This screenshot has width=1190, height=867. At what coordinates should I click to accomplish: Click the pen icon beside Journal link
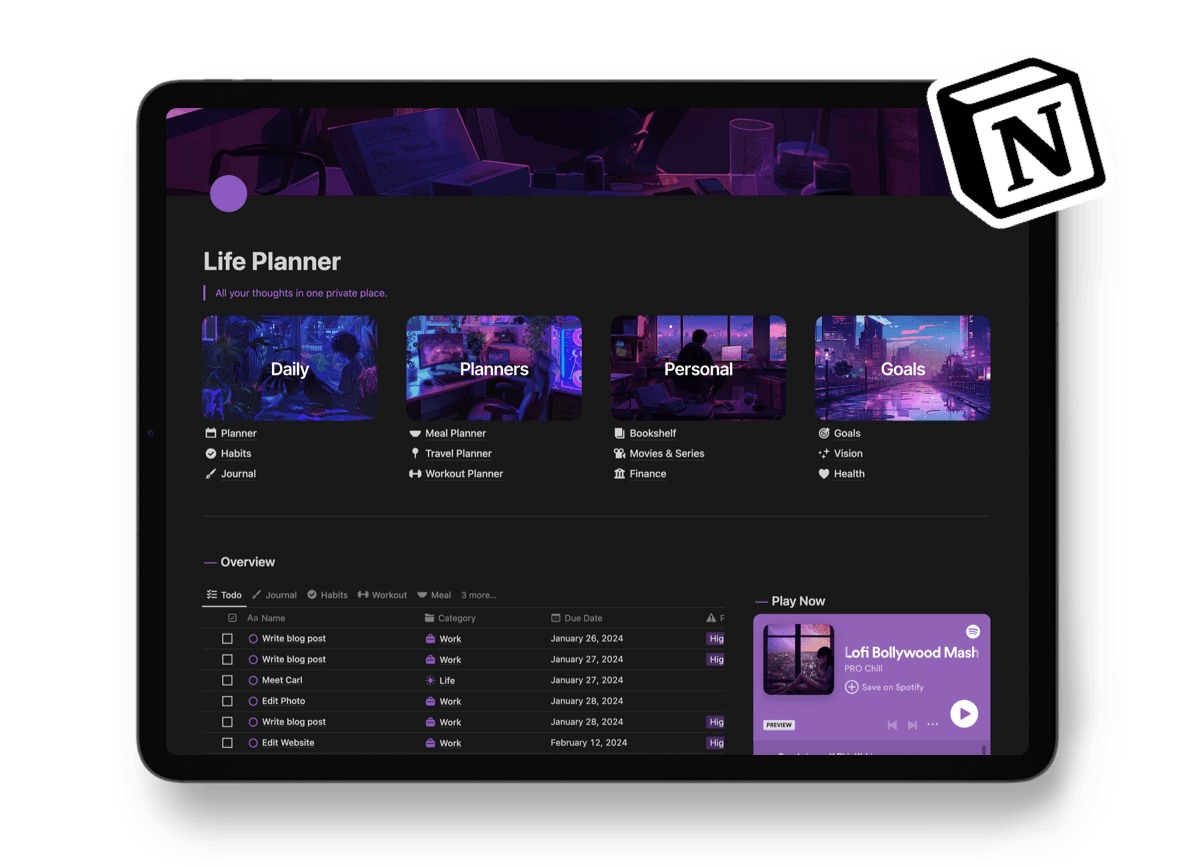[211, 474]
